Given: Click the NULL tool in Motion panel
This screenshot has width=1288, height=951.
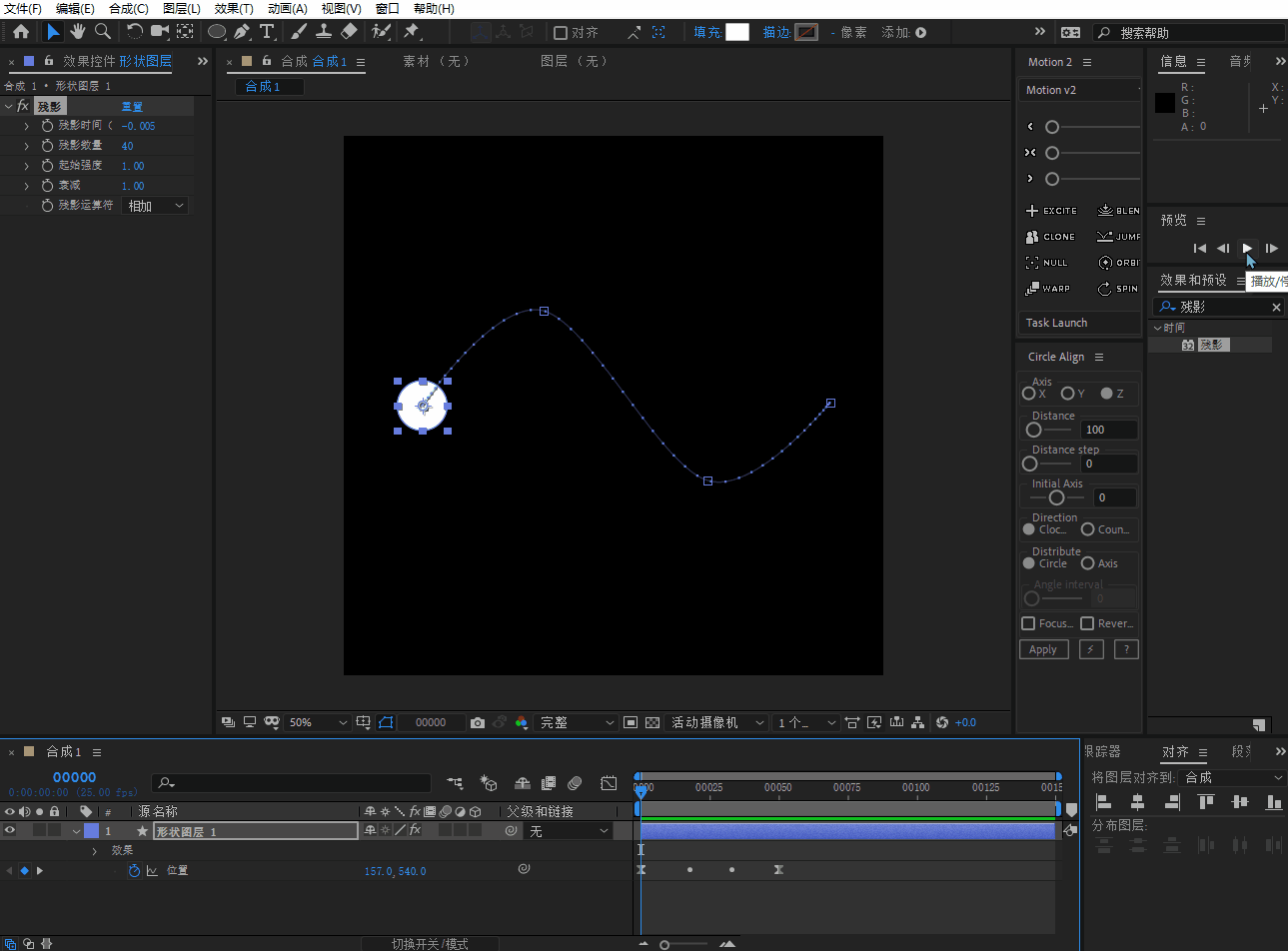Looking at the screenshot, I should coord(1046,263).
